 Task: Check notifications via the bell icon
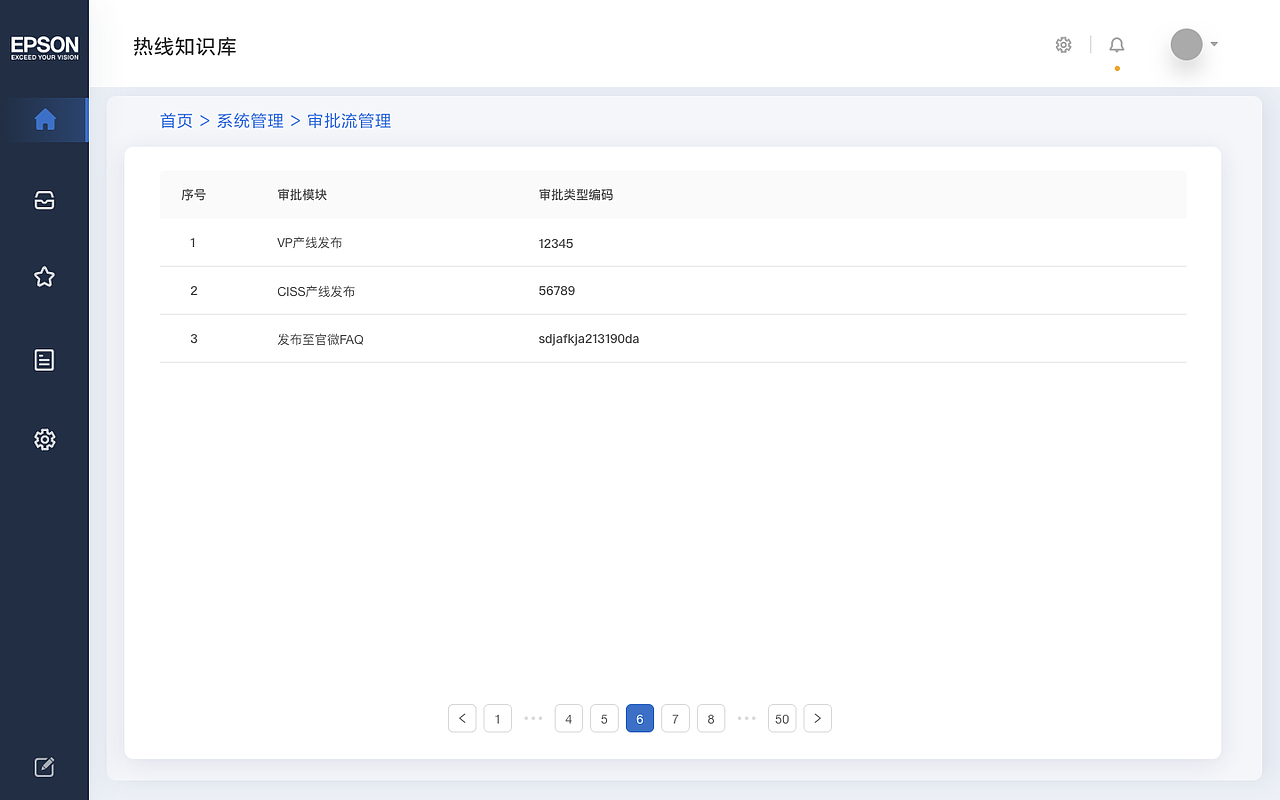tap(1116, 44)
